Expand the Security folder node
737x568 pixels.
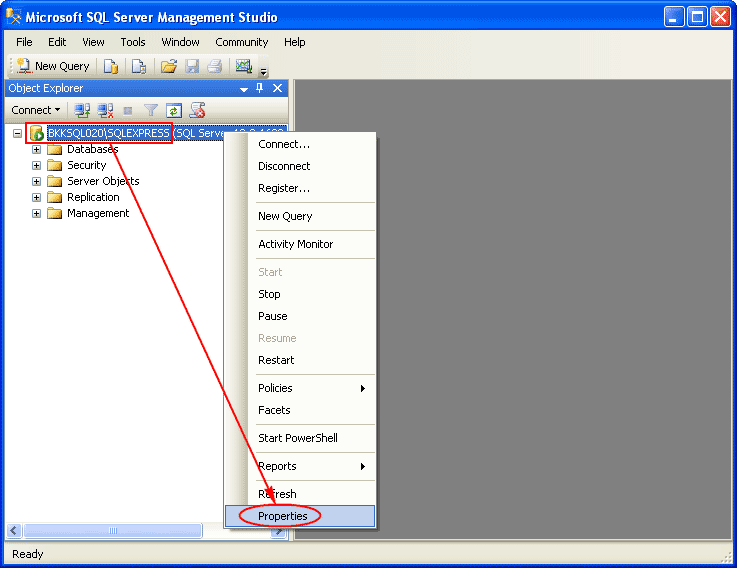(36, 166)
